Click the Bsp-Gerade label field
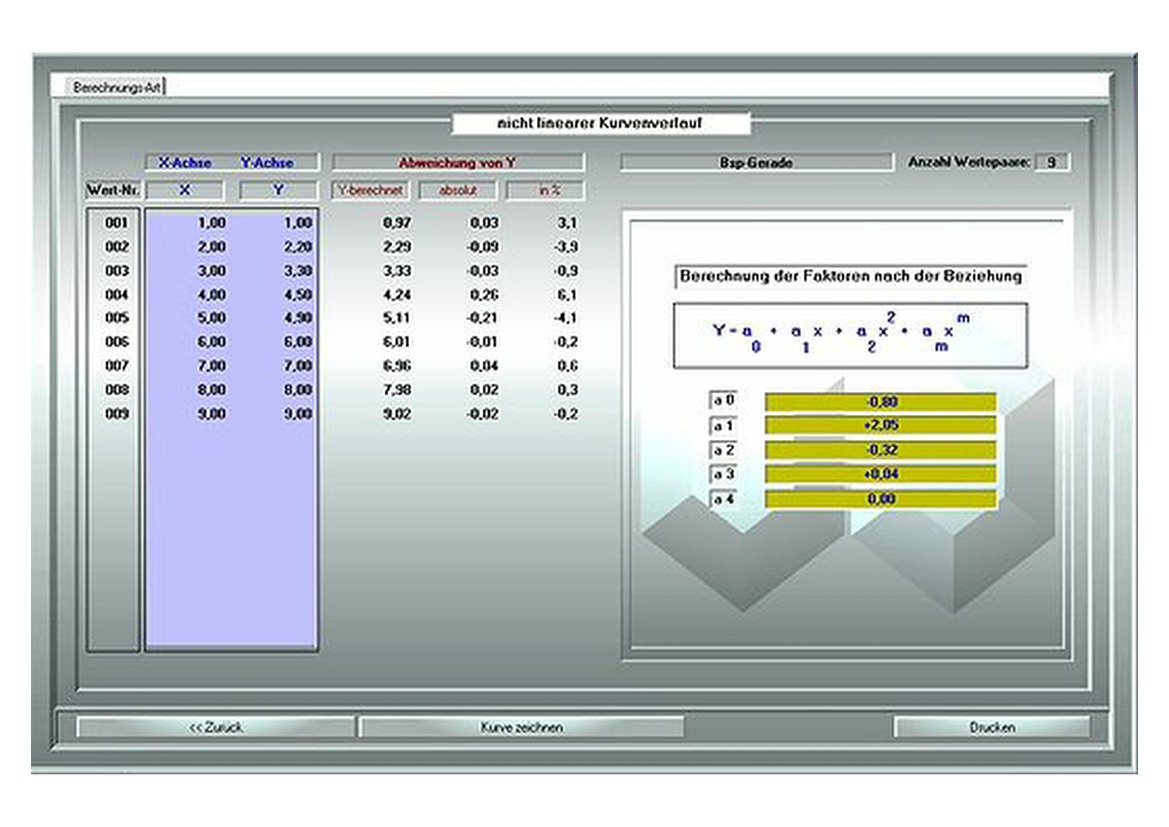Screen dimensions: 1169x827 click(755, 162)
